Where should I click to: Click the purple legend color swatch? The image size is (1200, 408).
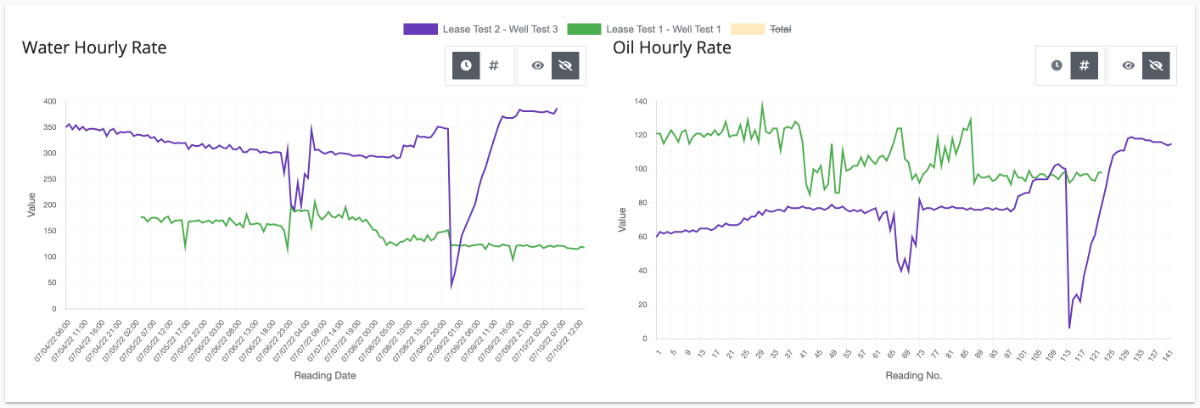[420, 29]
